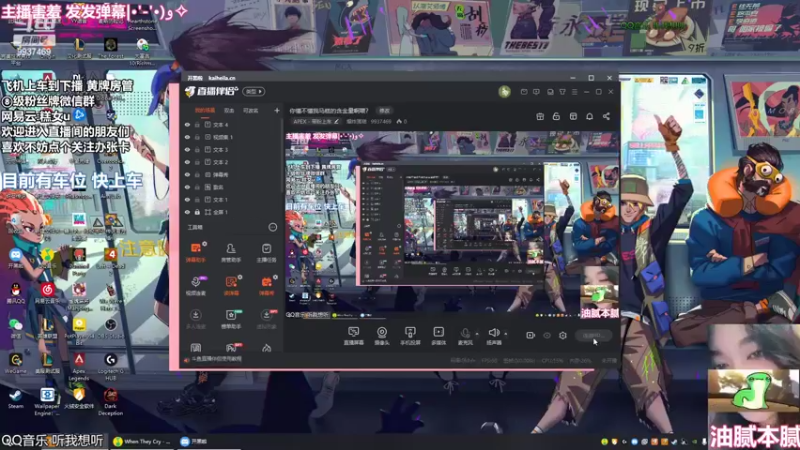The height and width of the screenshot is (450, 800).
Task: Select the 文本 4 source row
Action: (231, 124)
